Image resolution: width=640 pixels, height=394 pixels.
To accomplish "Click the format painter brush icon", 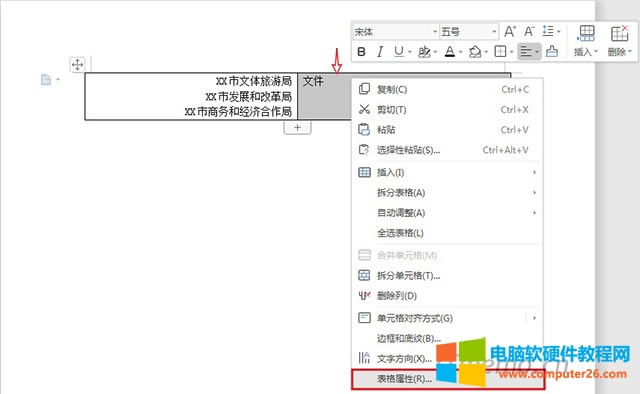I will [552, 51].
